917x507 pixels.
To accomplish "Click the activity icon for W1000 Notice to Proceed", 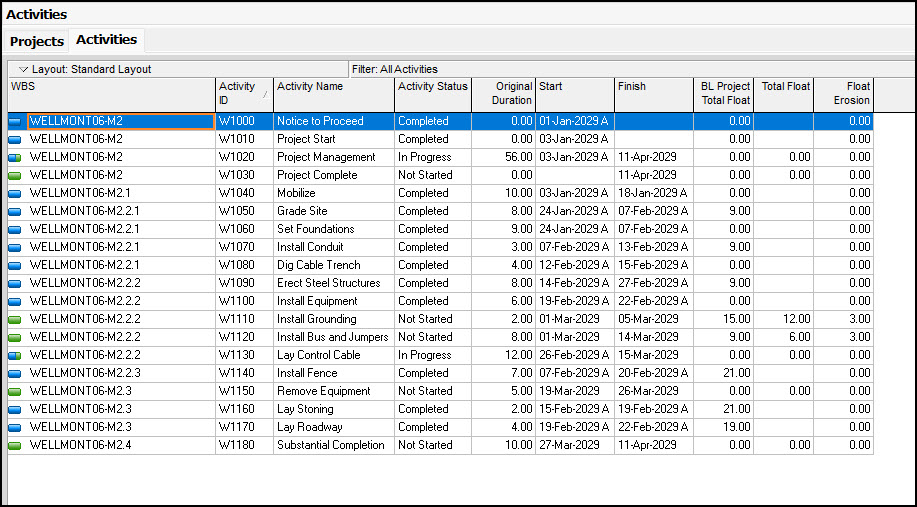I will pos(15,122).
